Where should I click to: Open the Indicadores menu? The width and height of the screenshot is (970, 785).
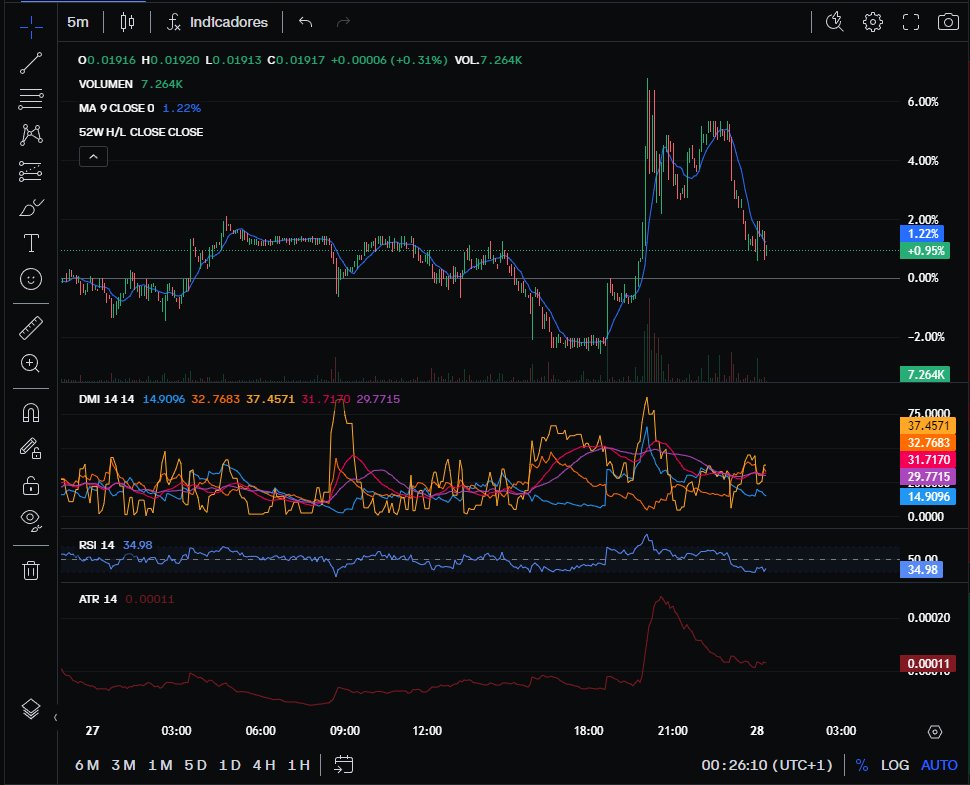pos(217,22)
